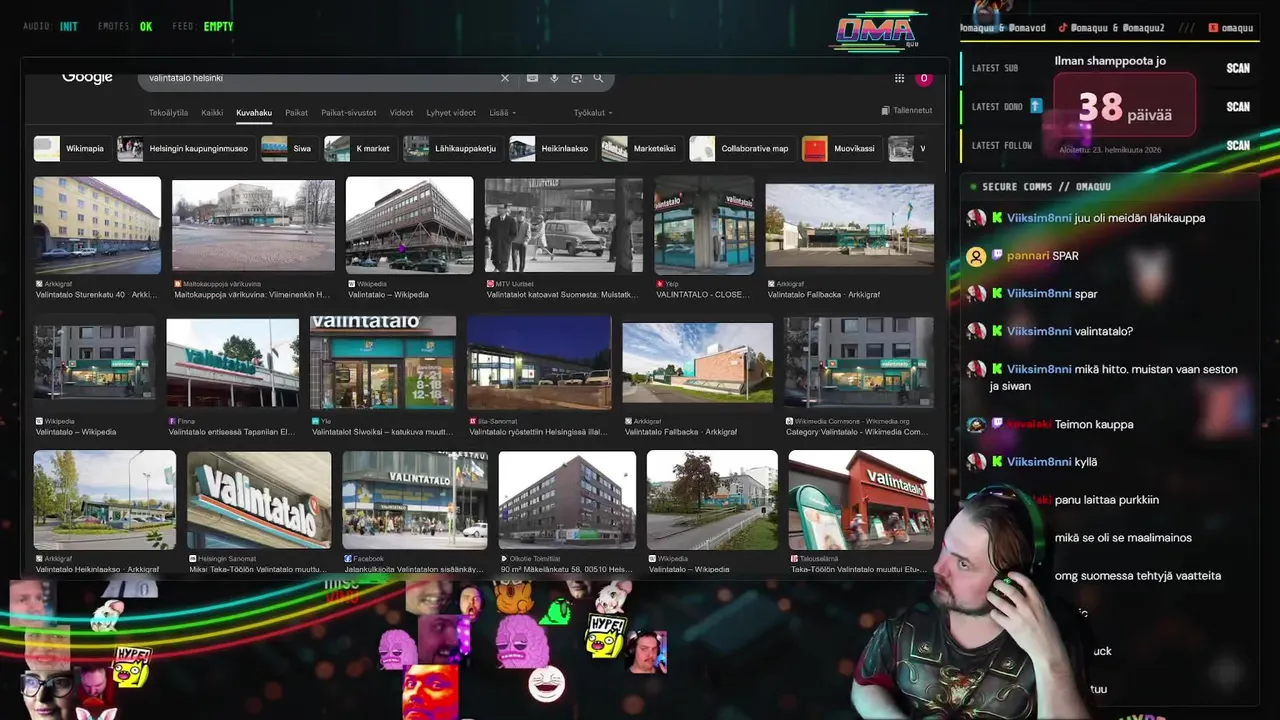1280x720 pixels.
Task: Click the EMOTES: OK status indicator
Action: click(x=125, y=27)
